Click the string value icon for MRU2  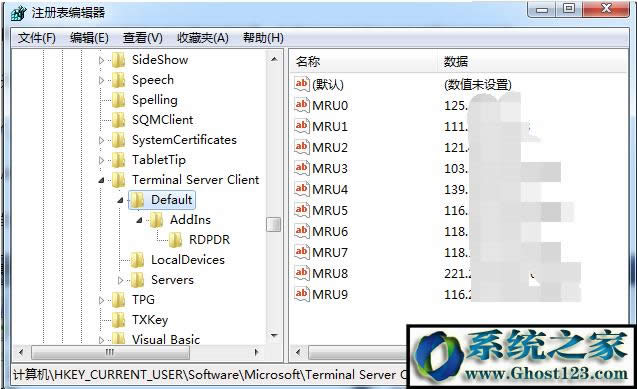click(301, 147)
